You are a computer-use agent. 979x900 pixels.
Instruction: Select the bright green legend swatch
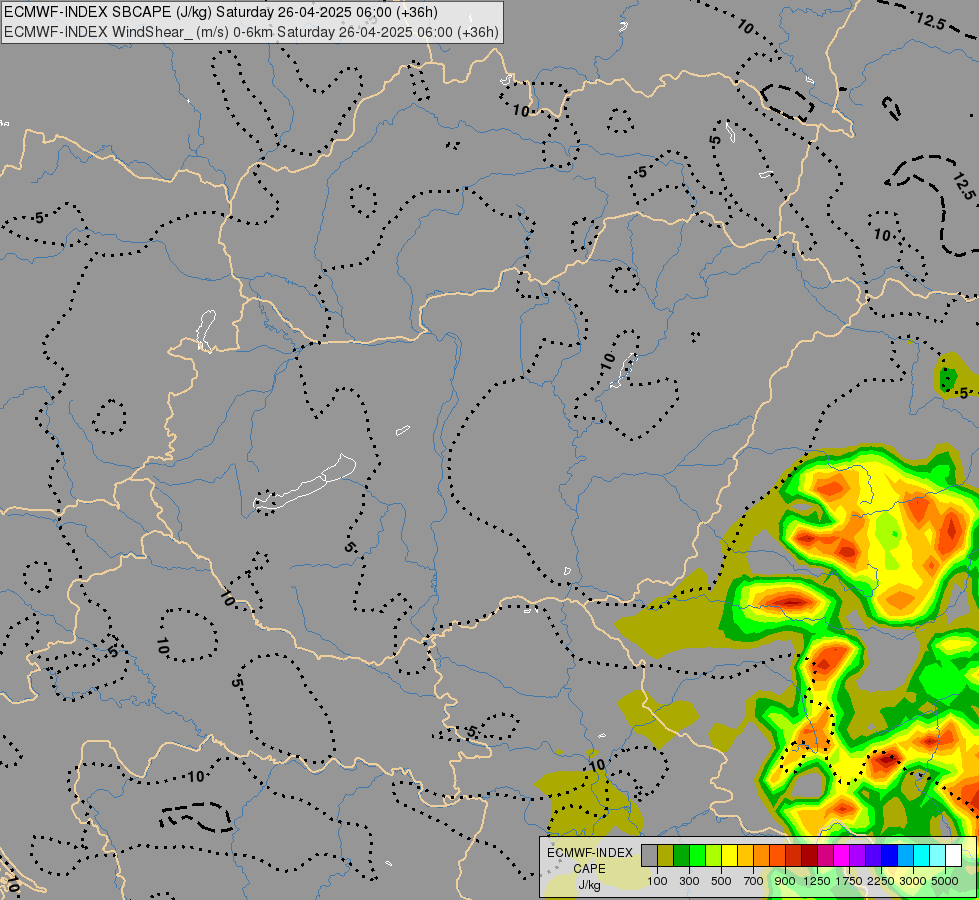click(x=697, y=855)
